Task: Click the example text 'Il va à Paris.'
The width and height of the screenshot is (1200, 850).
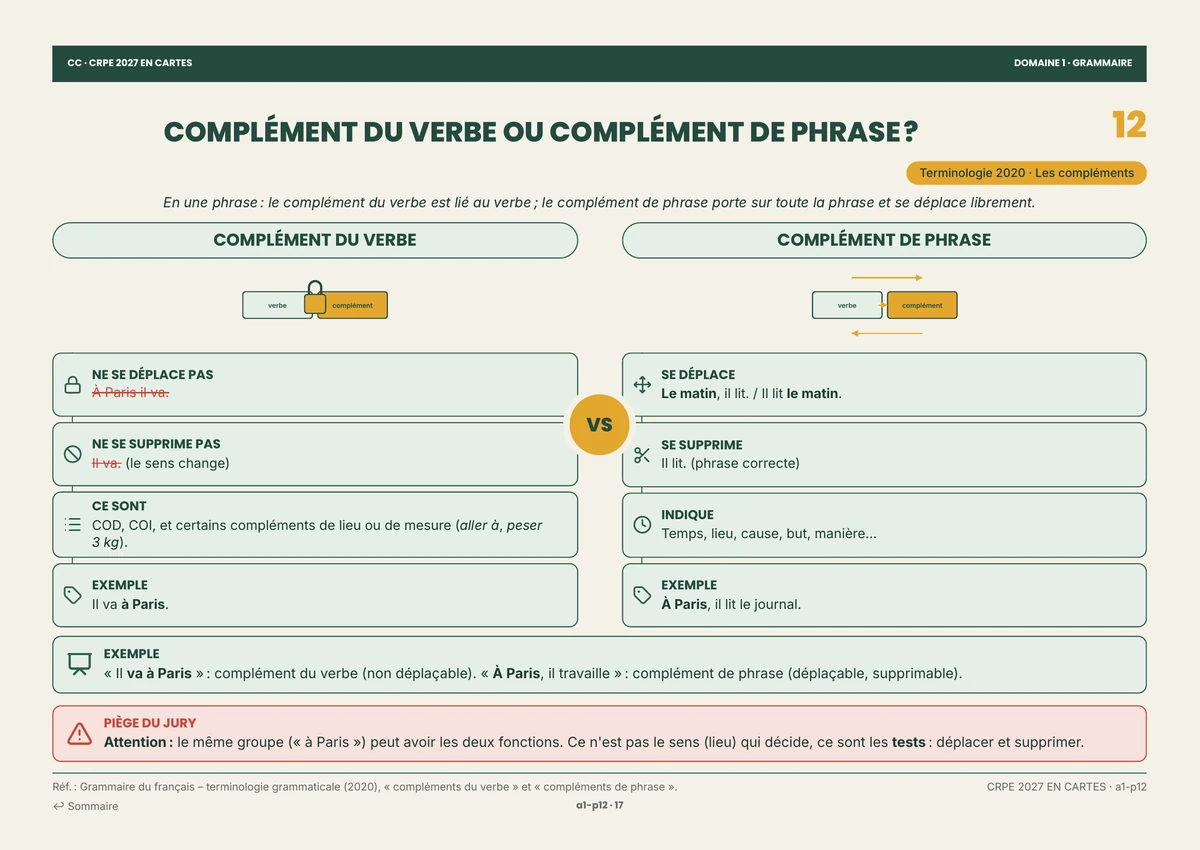Action: (130, 604)
